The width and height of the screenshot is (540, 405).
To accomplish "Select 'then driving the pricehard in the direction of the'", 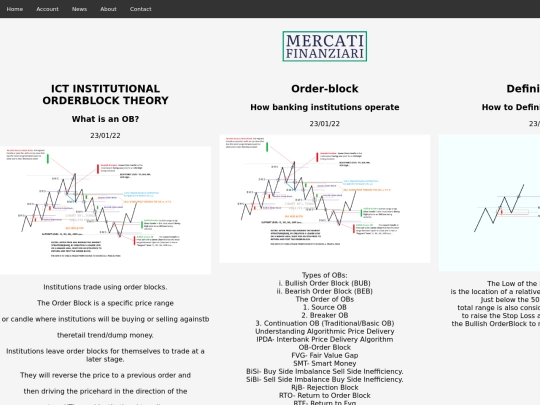I will tap(105, 391).
